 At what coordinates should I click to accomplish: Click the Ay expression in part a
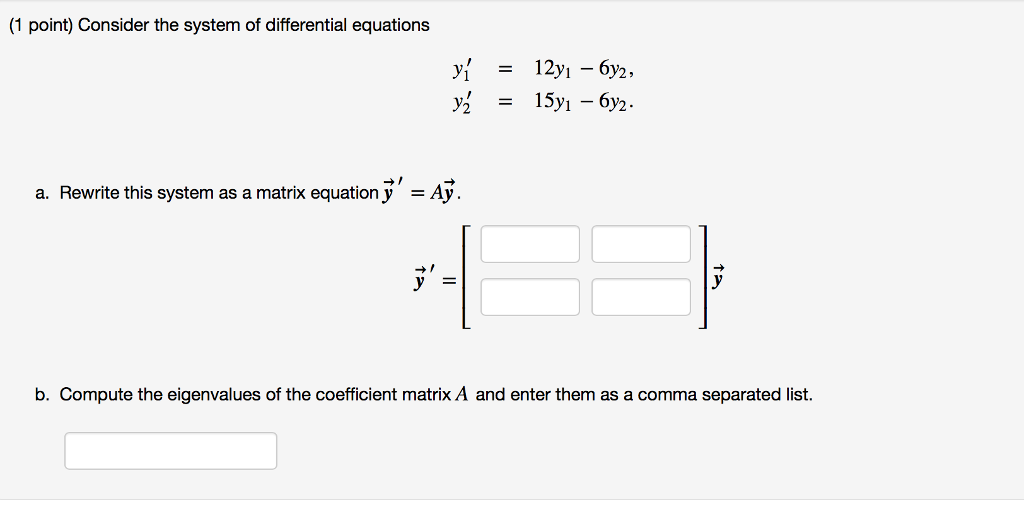(x=443, y=191)
